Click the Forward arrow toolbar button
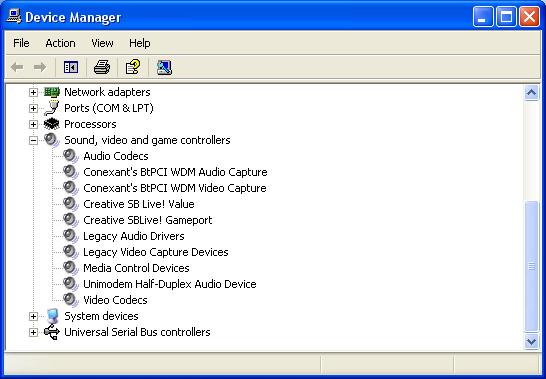This screenshot has width=546, height=379. click(x=40, y=67)
